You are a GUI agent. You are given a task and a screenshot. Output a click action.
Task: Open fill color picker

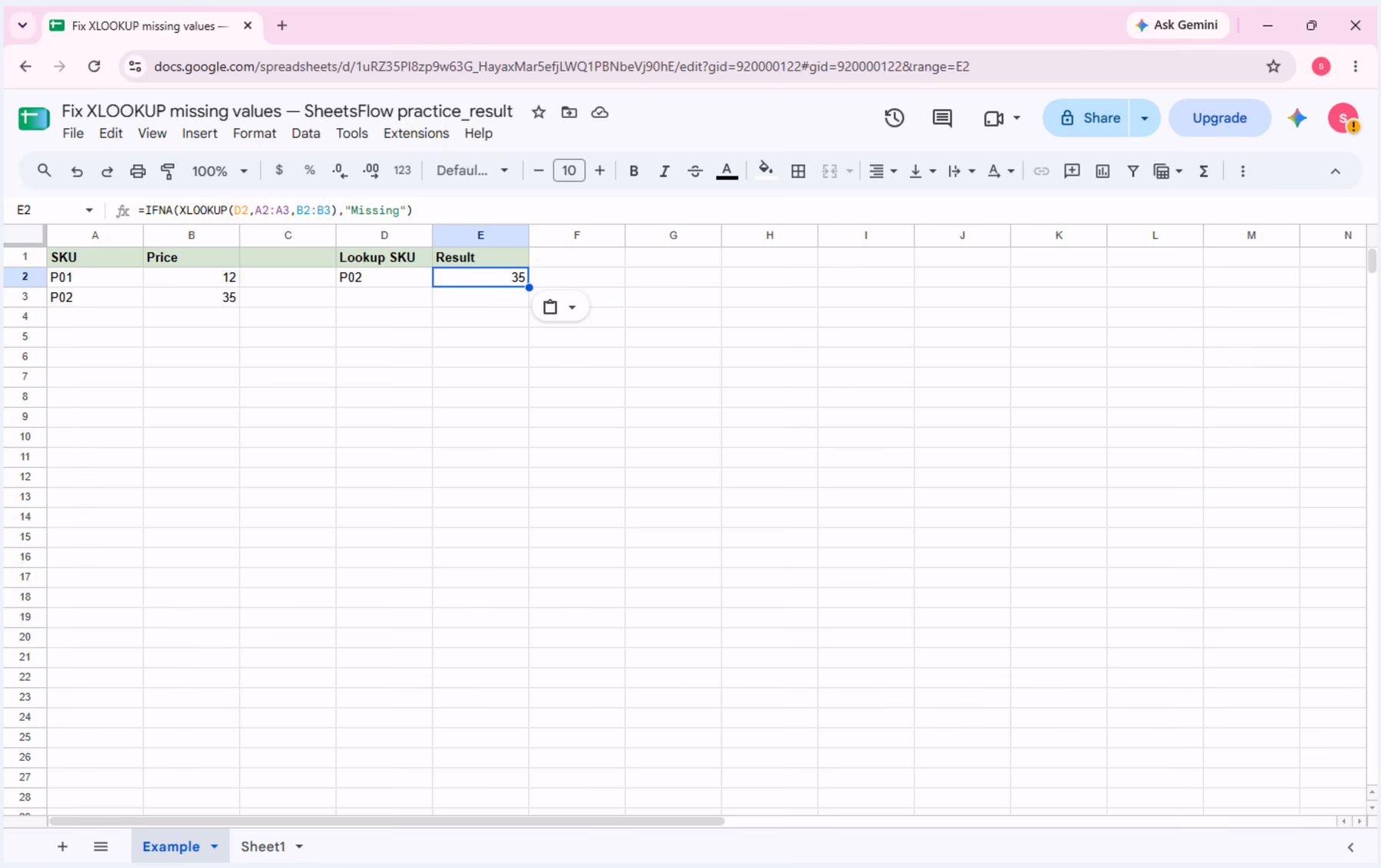point(765,170)
